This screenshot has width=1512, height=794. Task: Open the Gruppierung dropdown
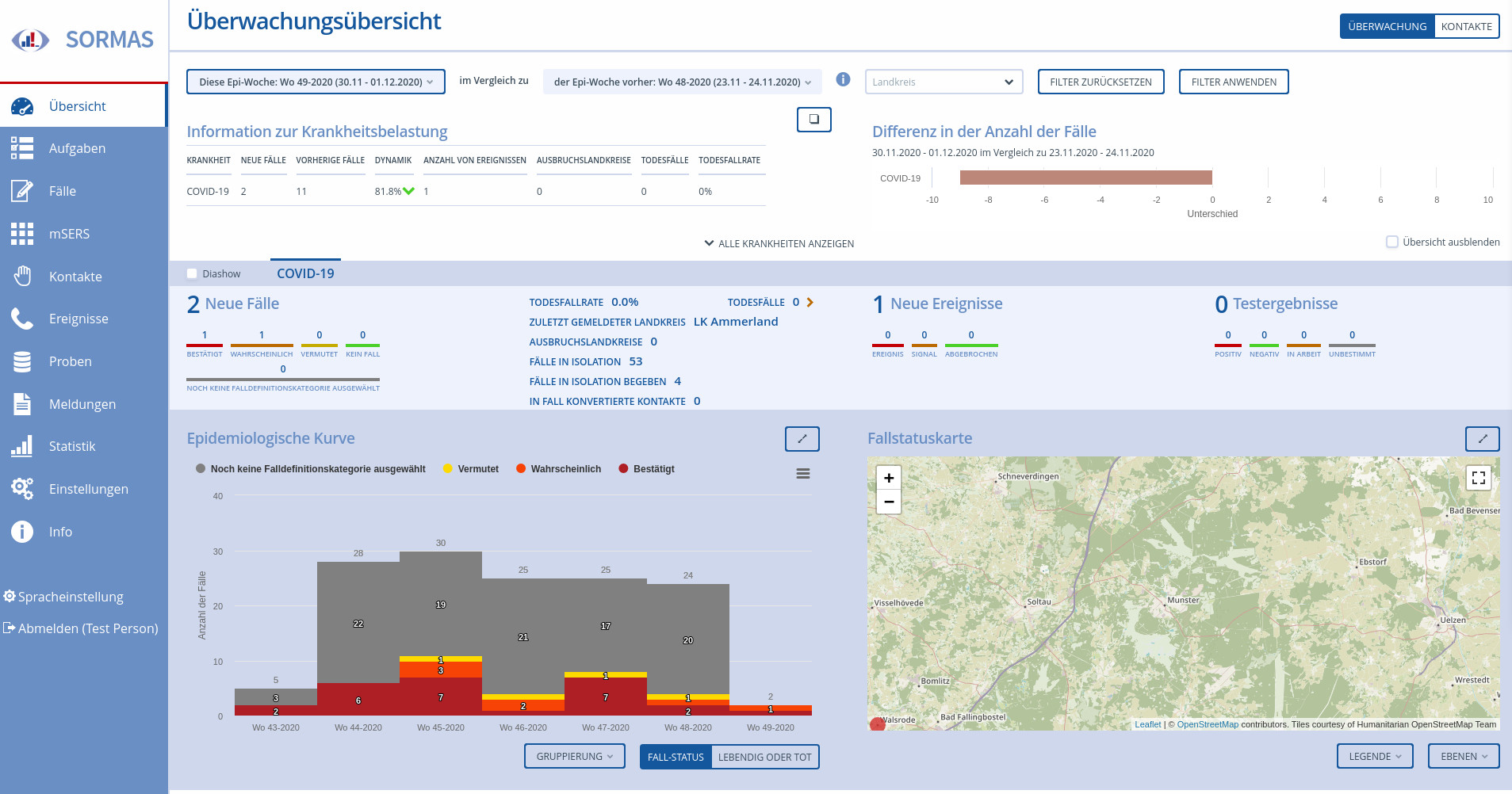pyautogui.click(x=574, y=757)
